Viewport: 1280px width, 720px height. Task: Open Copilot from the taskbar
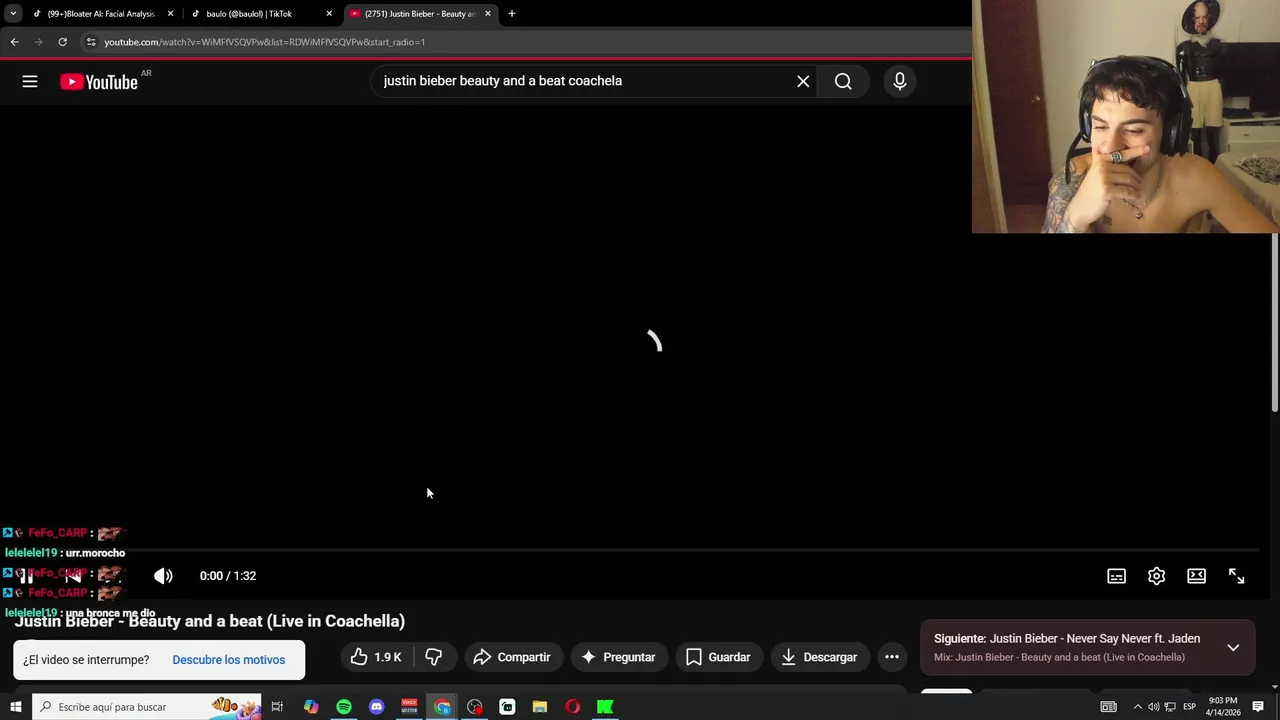tap(311, 707)
